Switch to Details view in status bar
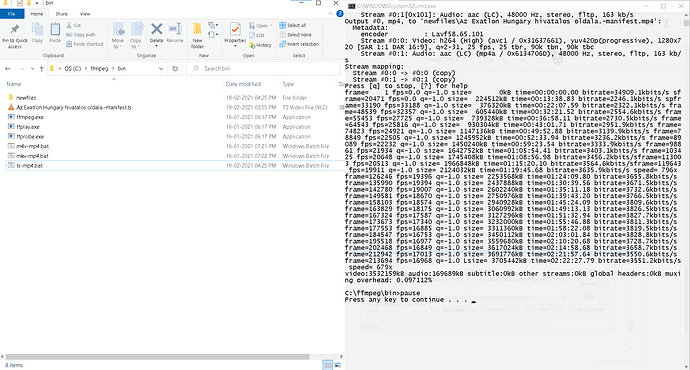Screen dimensions: 690x370 click(327, 365)
